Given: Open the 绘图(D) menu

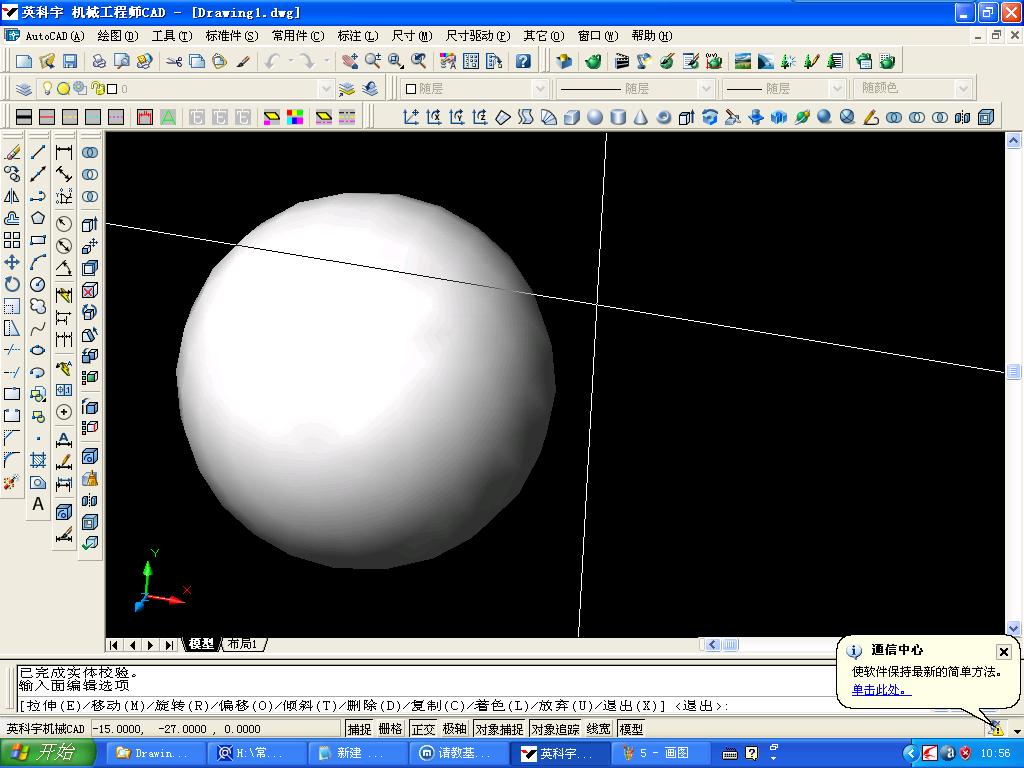Looking at the screenshot, I should point(118,36).
